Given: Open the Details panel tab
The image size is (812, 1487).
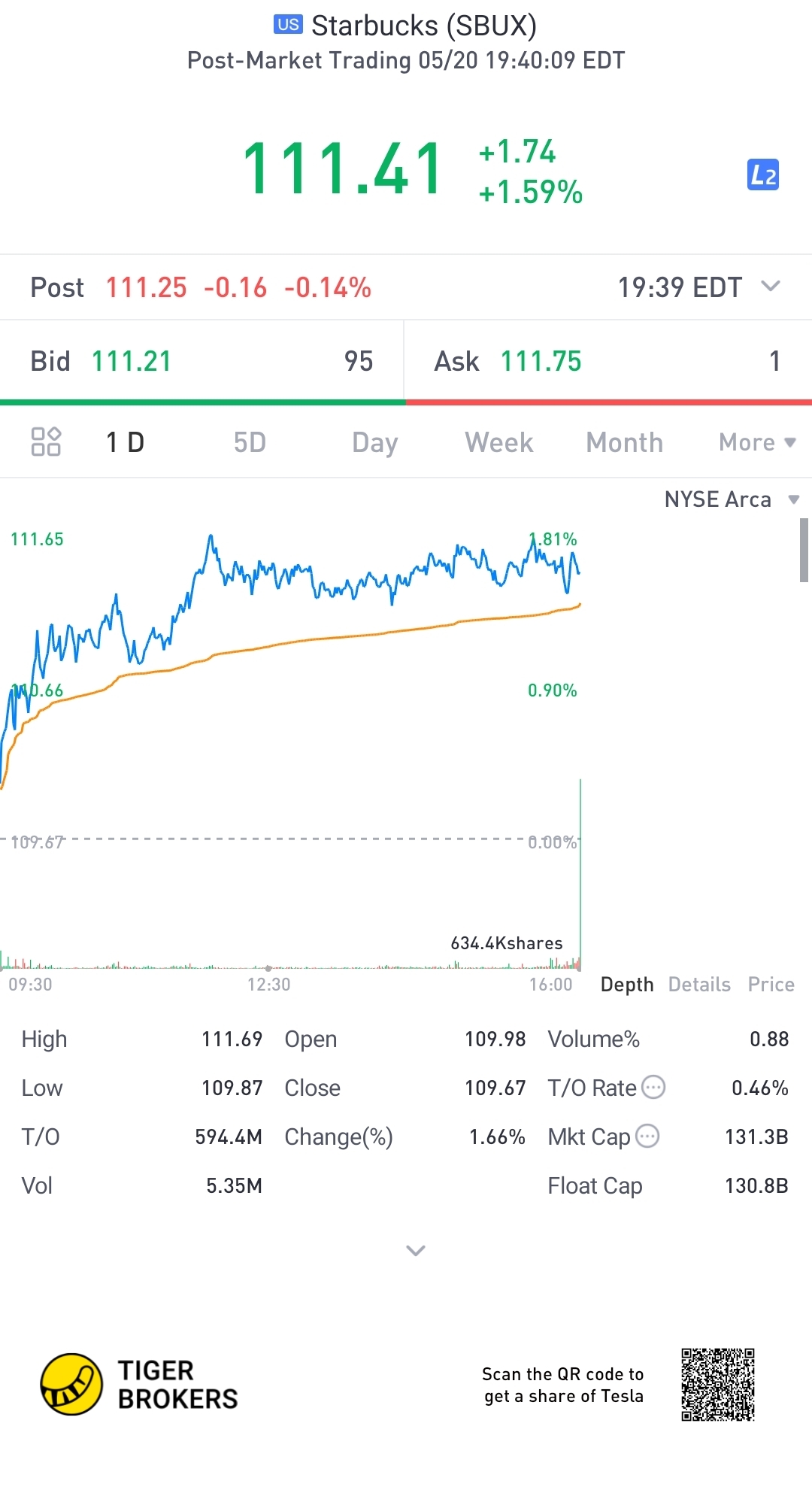Looking at the screenshot, I should [x=699, y=985].
